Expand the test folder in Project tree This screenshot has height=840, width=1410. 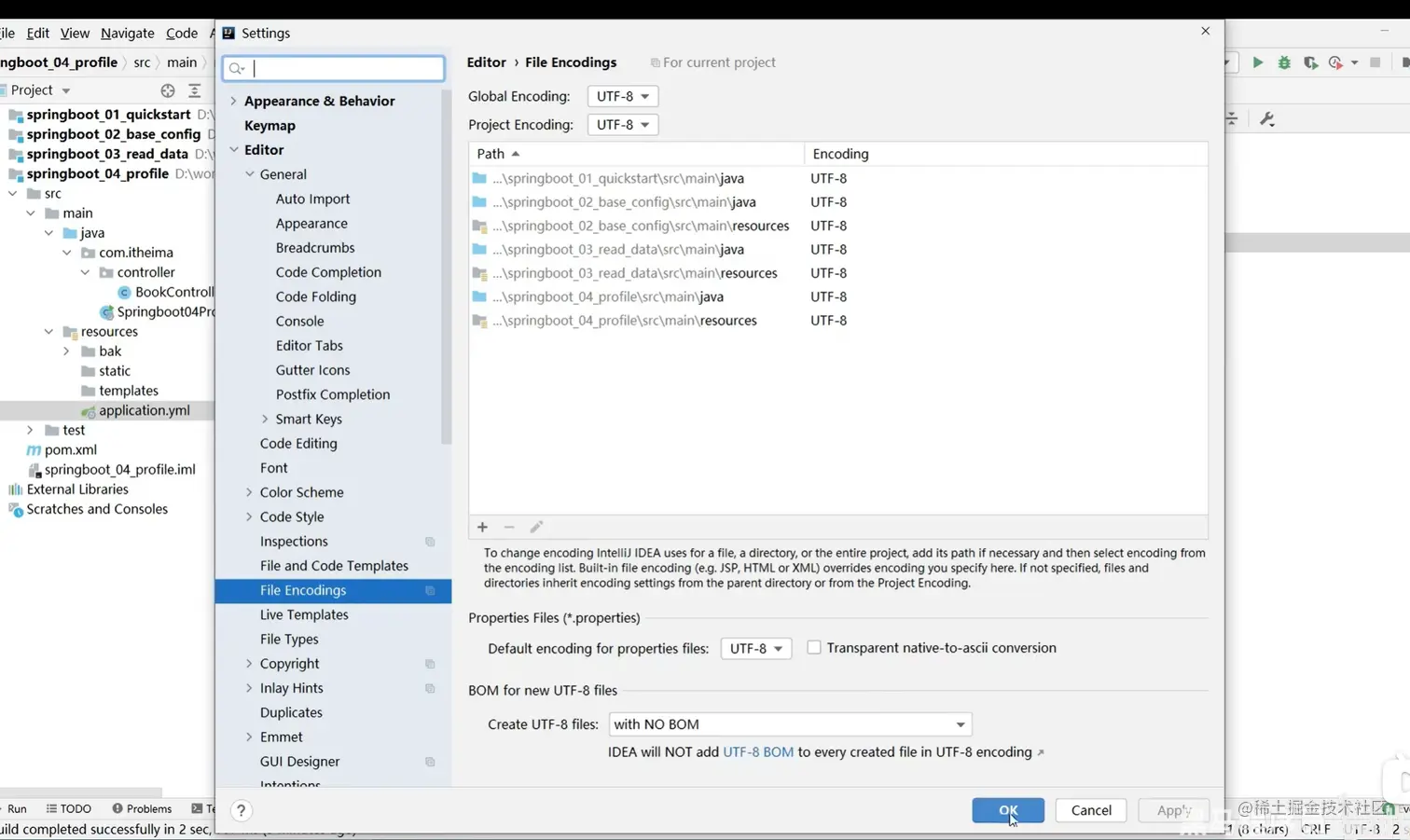tap(30, 430)
